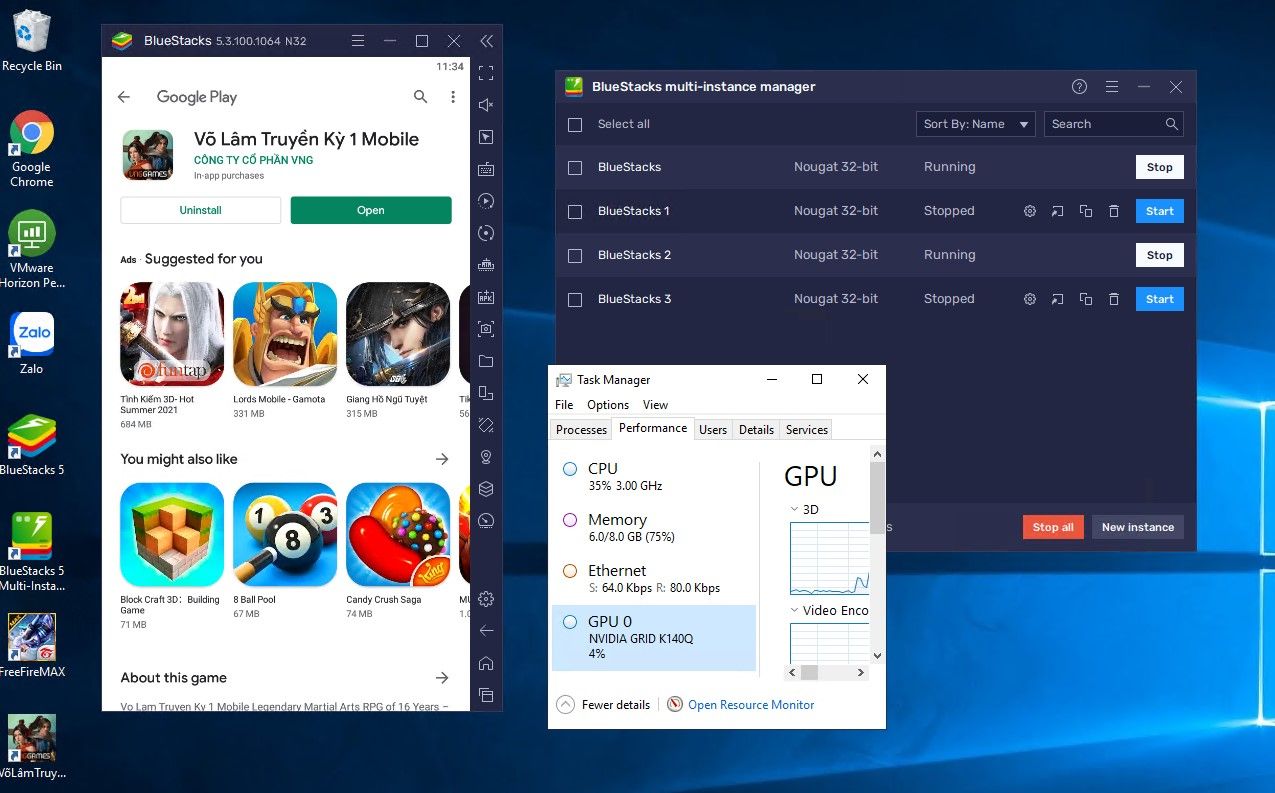This screenshot has width=1275, height=793.
Task: Click the search magnifier in Google Play
Action: (x=420, y=97)
